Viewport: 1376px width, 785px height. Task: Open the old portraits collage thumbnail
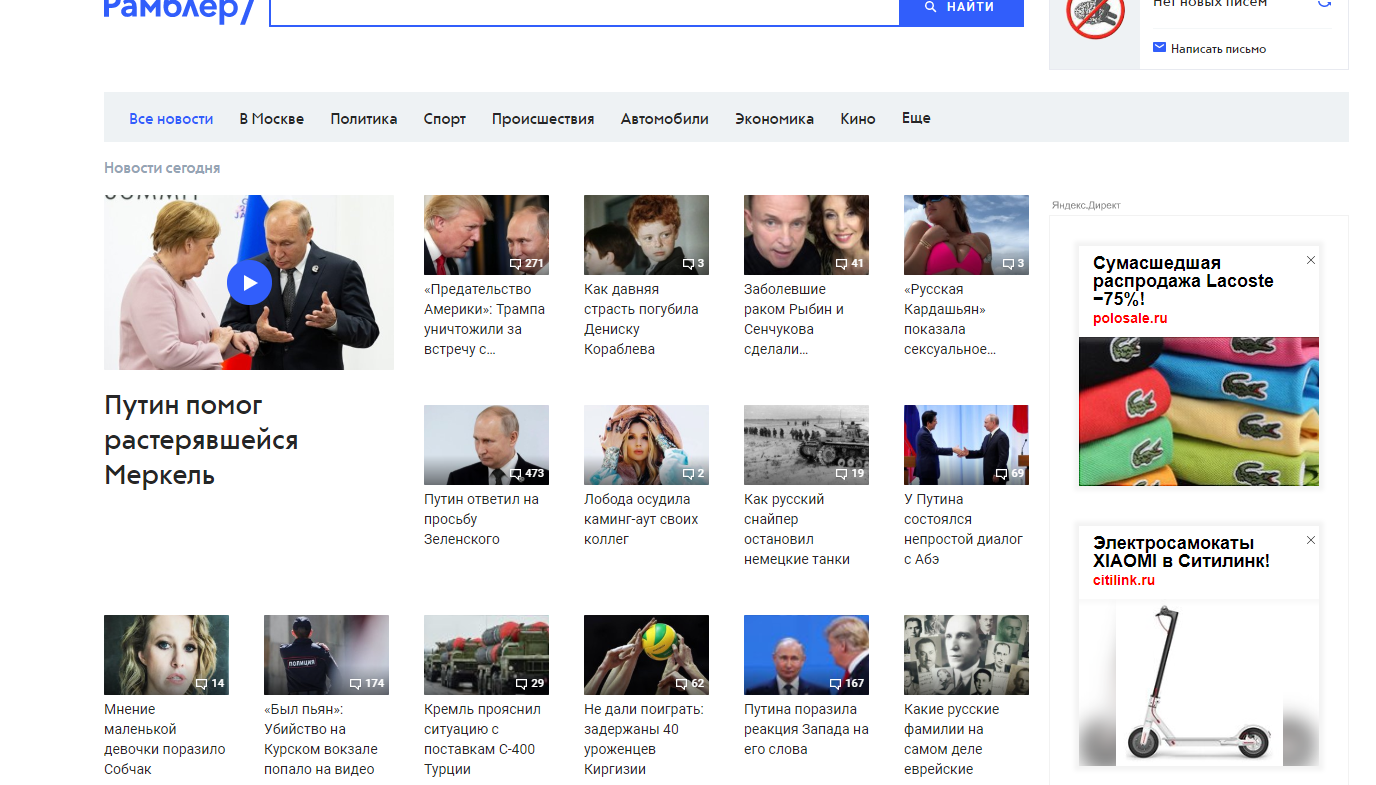[966, 654]
